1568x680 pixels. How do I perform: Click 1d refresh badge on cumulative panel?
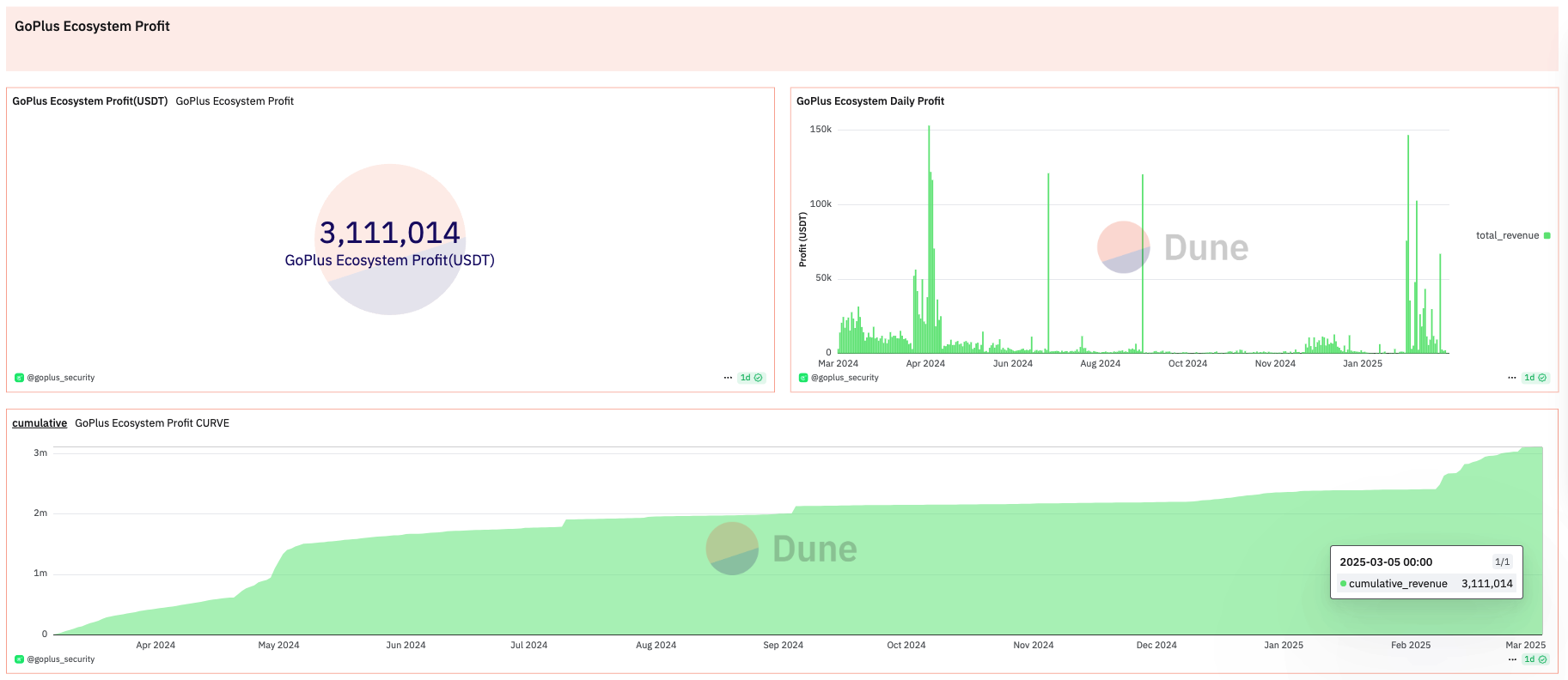pos(1535,659)
